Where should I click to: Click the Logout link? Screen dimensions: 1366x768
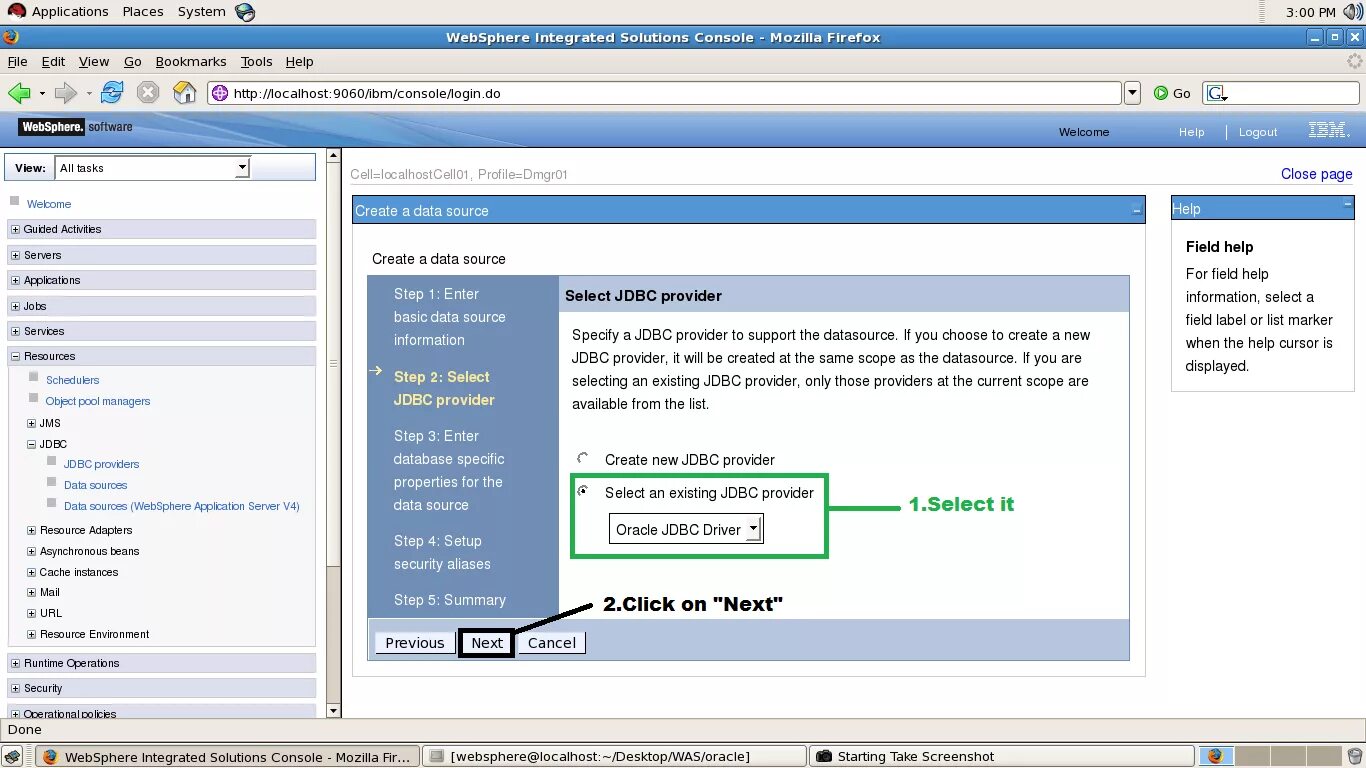pyautogui.click(x=1258, y=132)
